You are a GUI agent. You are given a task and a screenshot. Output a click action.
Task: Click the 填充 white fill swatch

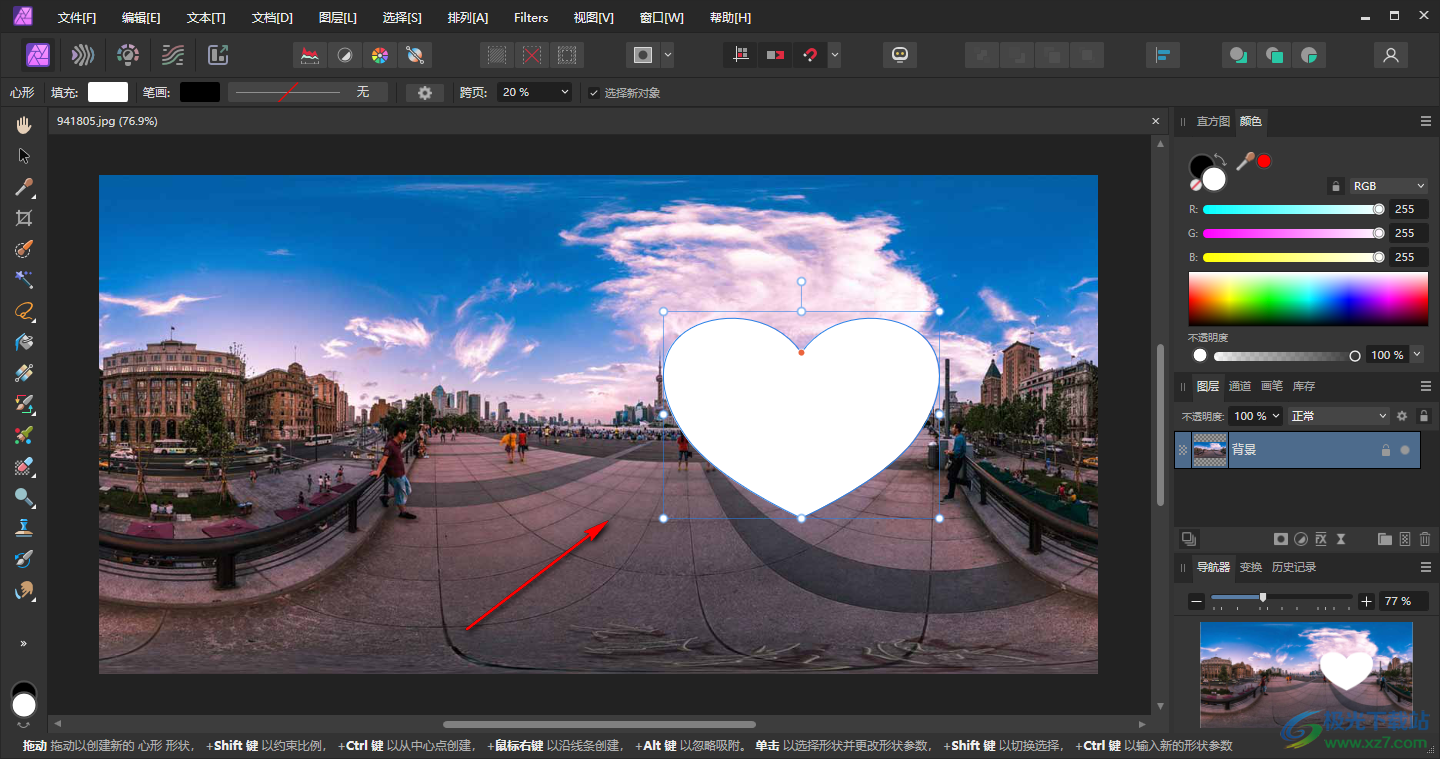pyautogui.click(x=108, y=92)
